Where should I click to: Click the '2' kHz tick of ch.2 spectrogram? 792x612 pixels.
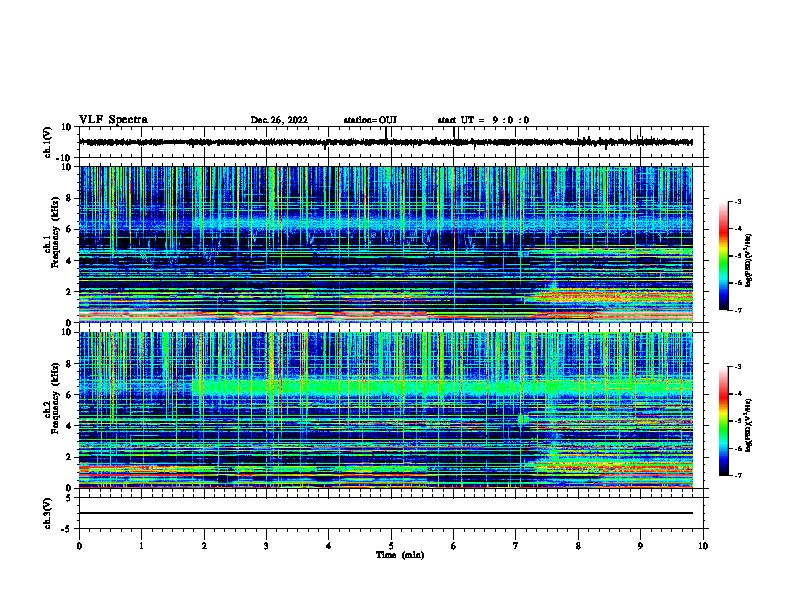pyautogui.click(x=69, y=457)
